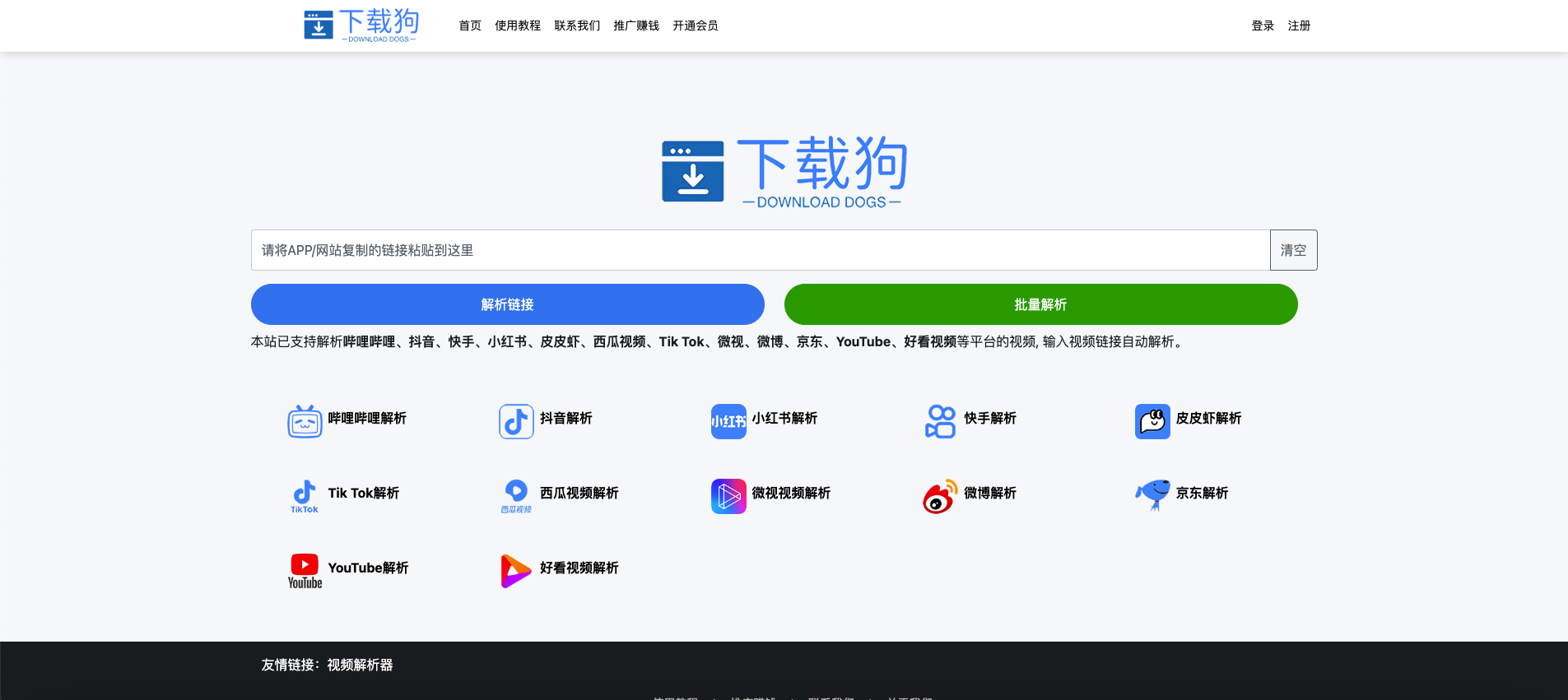Click the 好看视频 triangle icon
Screen dimensions: 1568x700
[516, 571]
